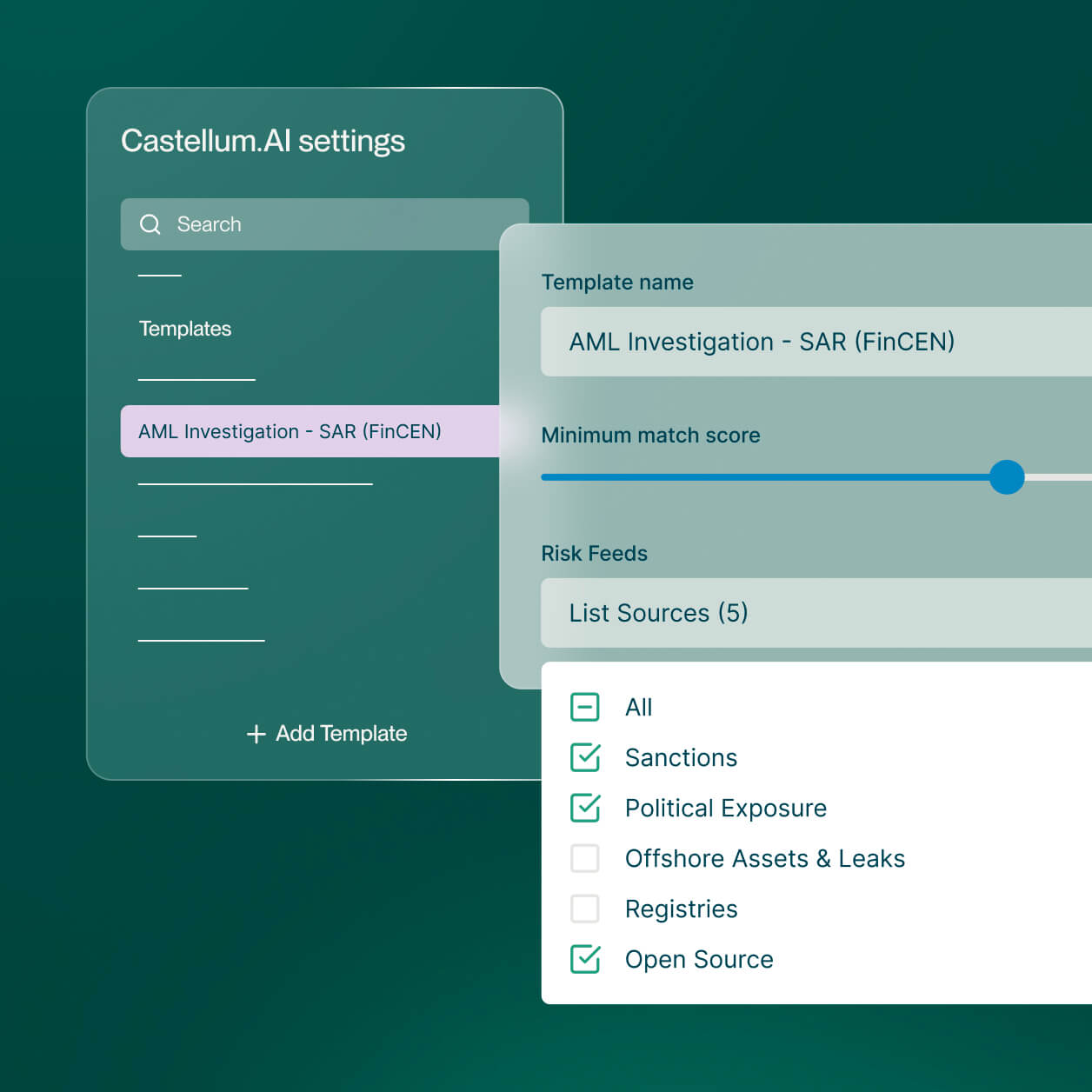
Task: Click the Templates section label
Action: pos(185,329)
